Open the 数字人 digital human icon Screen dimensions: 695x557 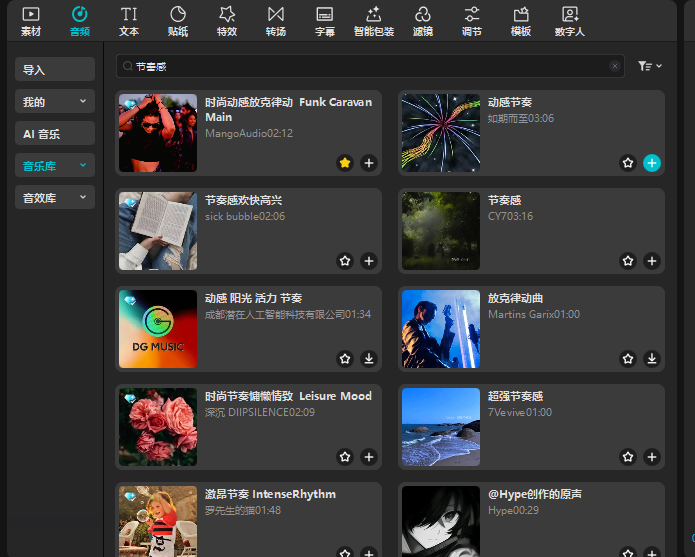click(570, 20)
